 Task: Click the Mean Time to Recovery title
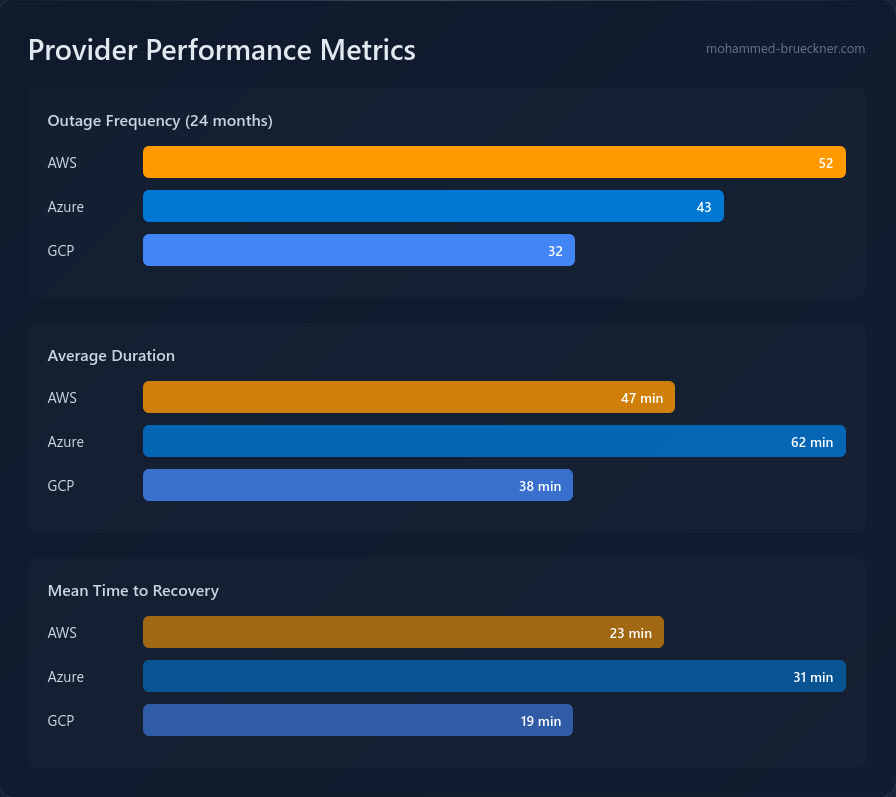coord(133,591)
